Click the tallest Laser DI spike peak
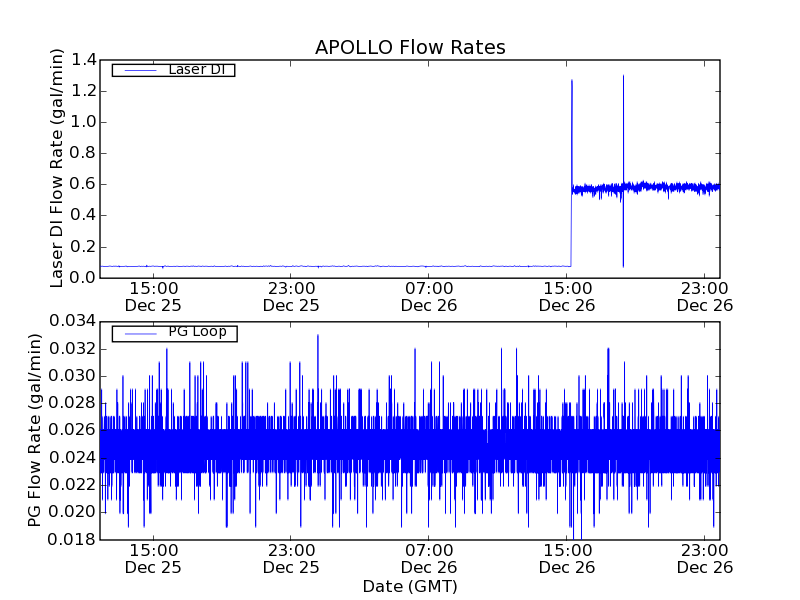 point(623,77)
